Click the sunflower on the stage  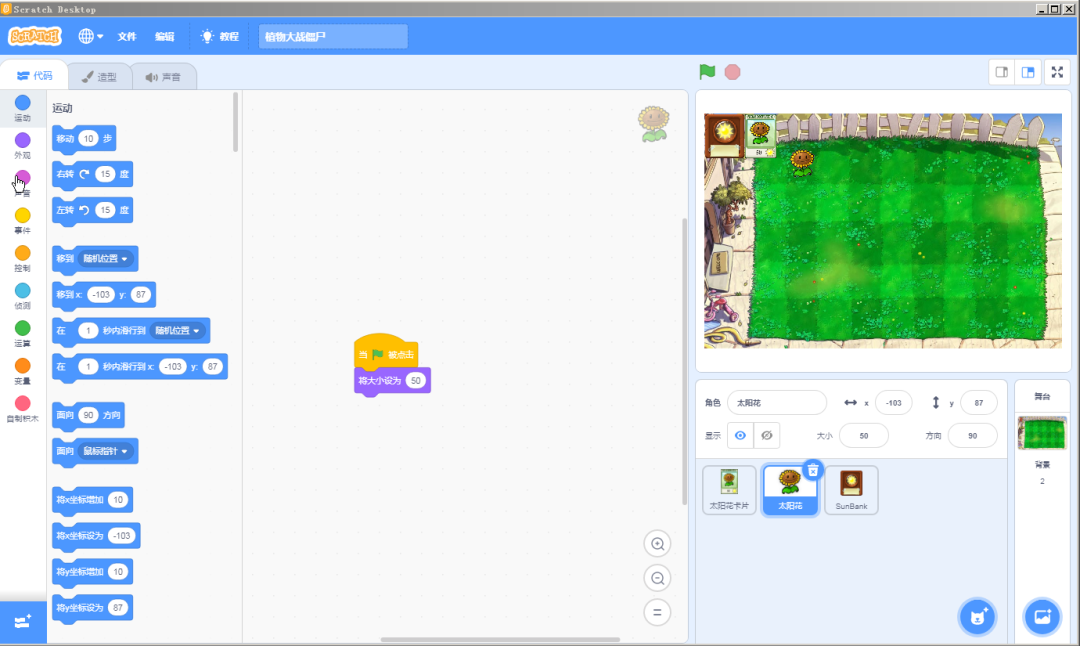[x=802, y=163]
